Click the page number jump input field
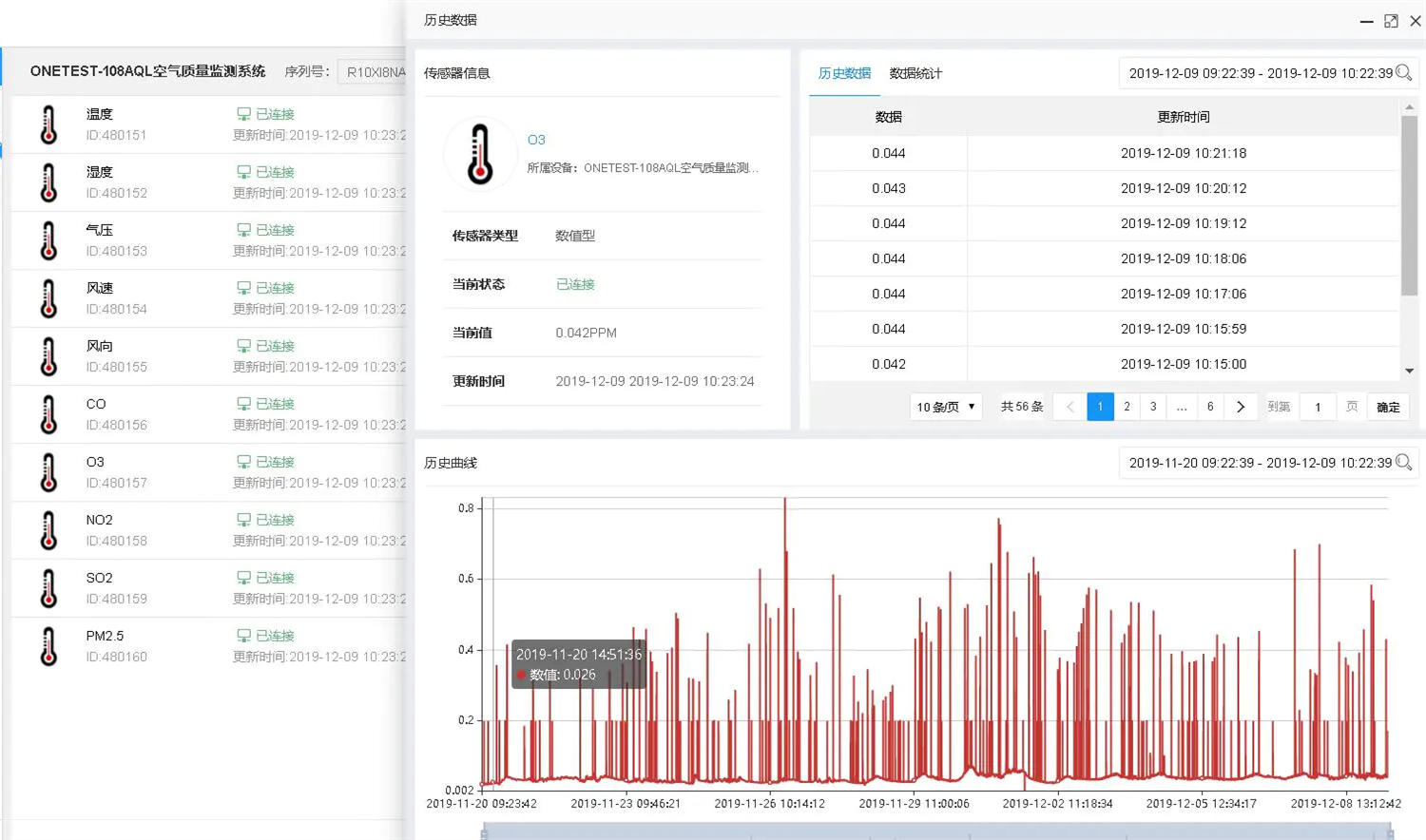This screenshot has height=840, width=1426. [1318, 407]
